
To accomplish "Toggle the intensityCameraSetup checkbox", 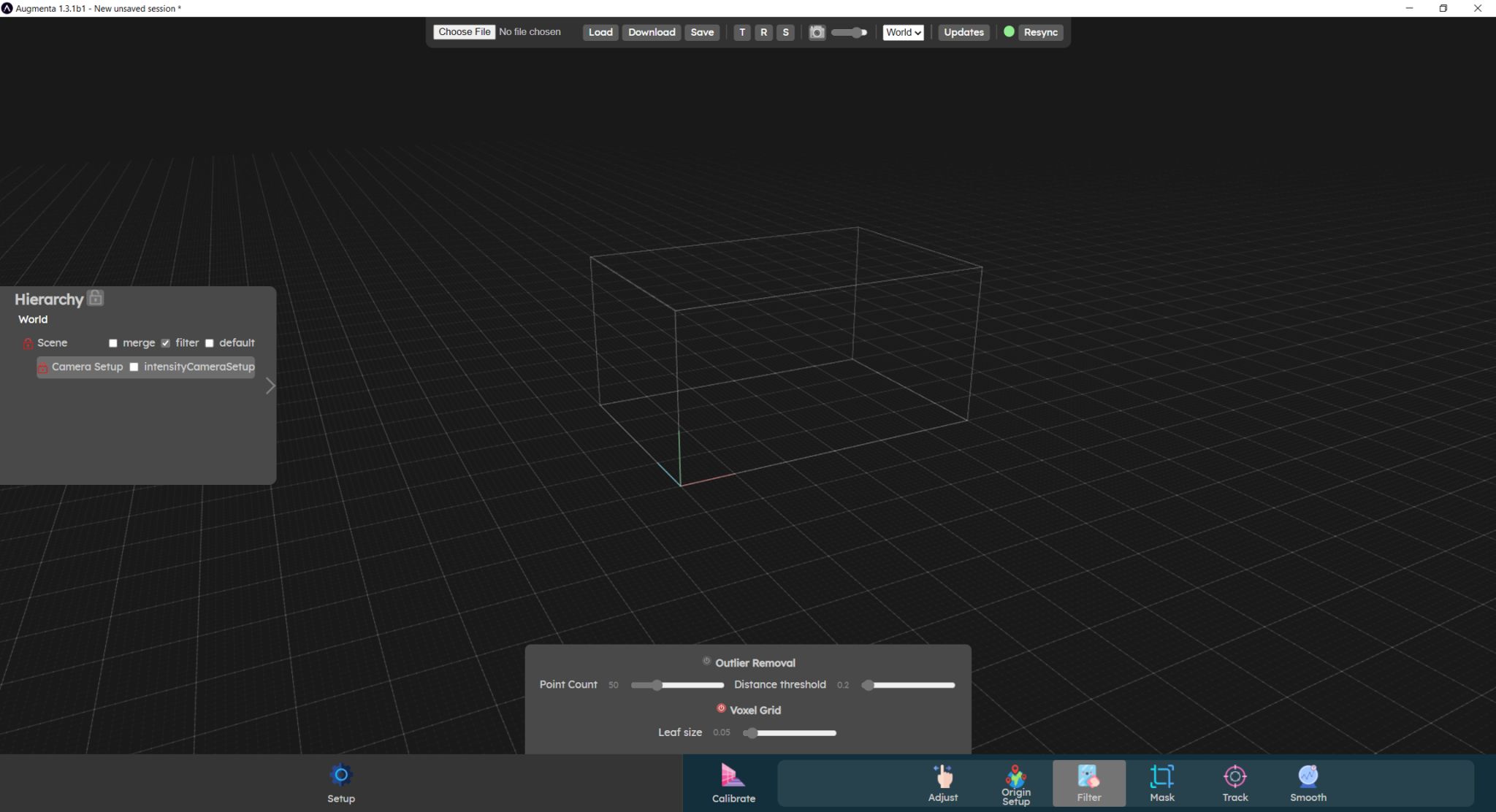I will coord(134,367).
